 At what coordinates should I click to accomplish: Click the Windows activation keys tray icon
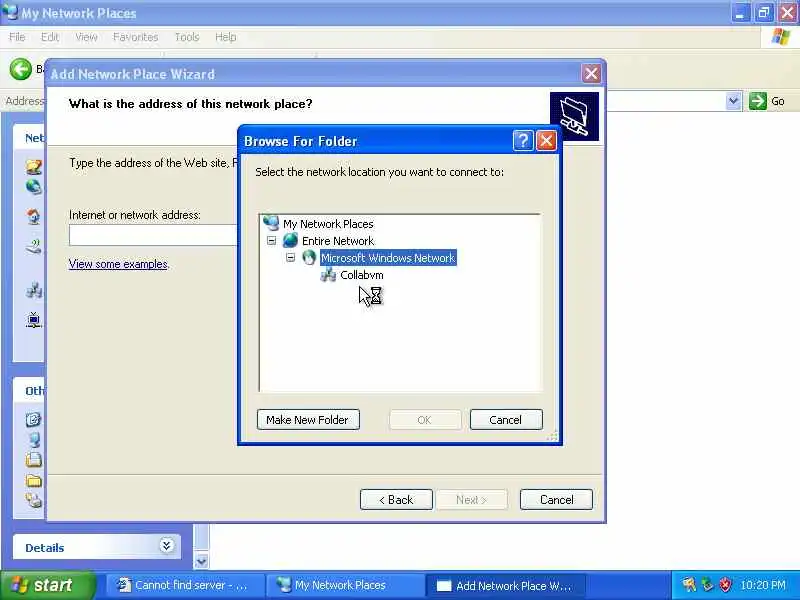click(689, 585)
